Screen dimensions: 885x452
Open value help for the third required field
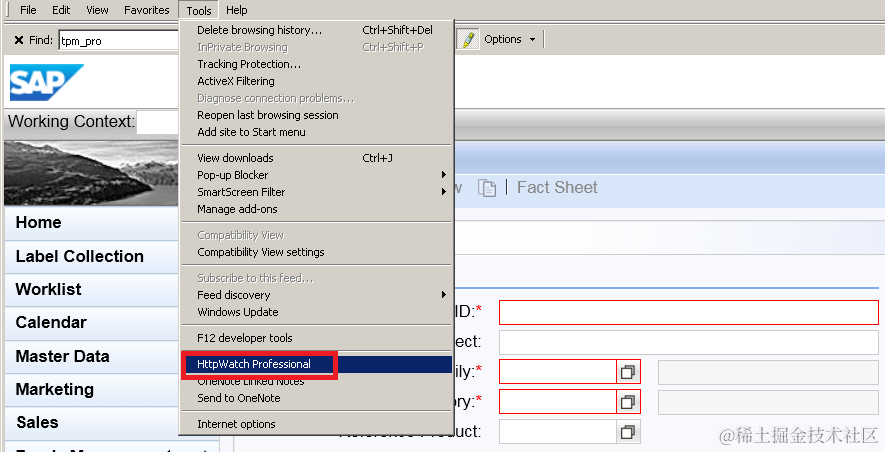click(628, 372)
